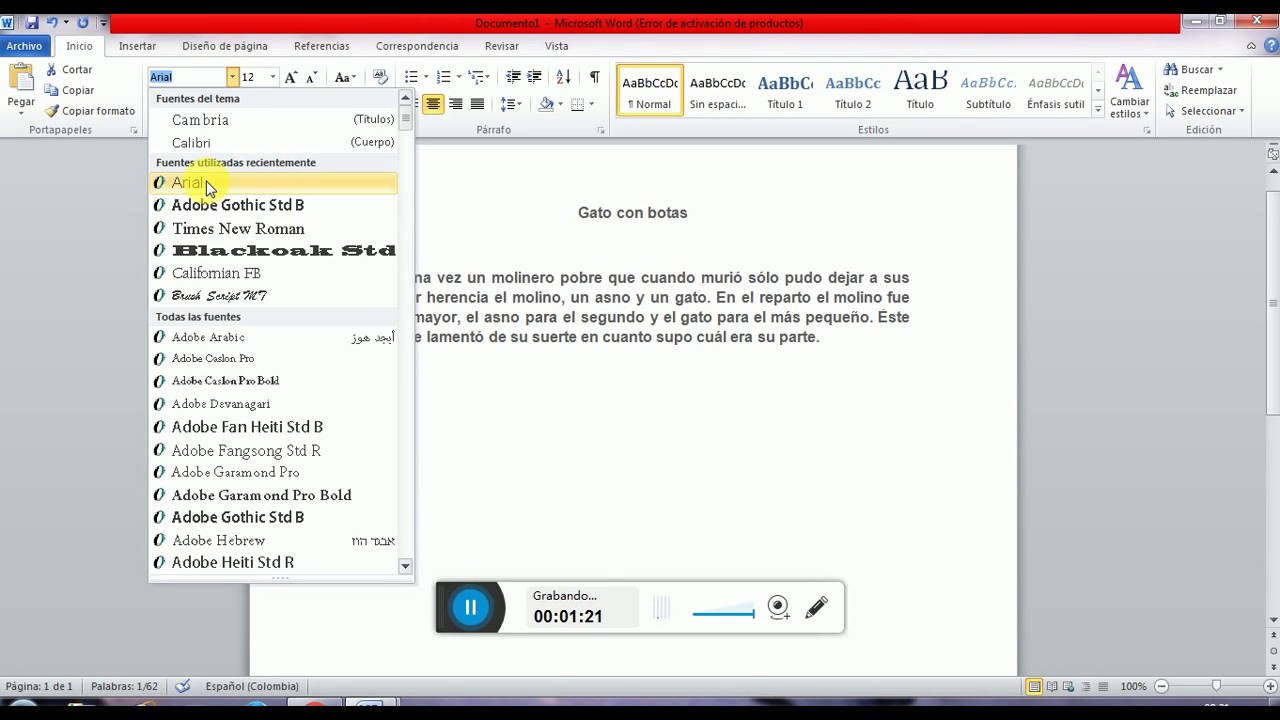Apply the Título 1 style
This screenshot has height=720, width=1280.
pyautogui.click(x=785, y=91)
